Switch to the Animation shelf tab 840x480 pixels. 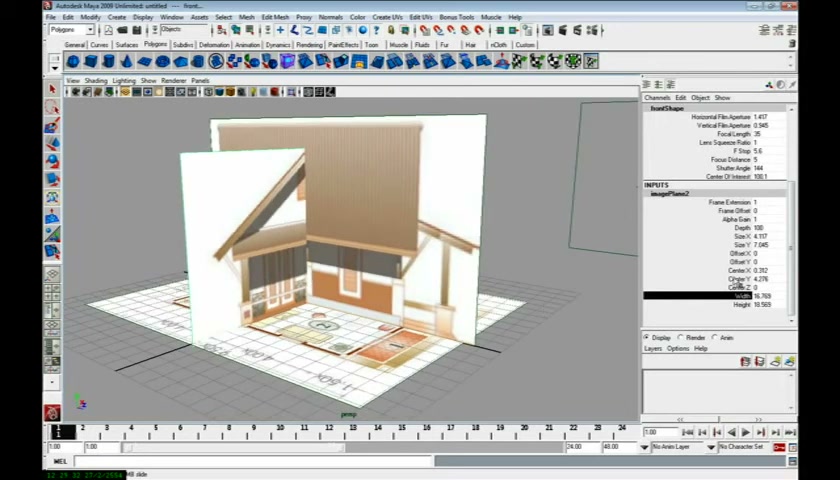[248, 45]
